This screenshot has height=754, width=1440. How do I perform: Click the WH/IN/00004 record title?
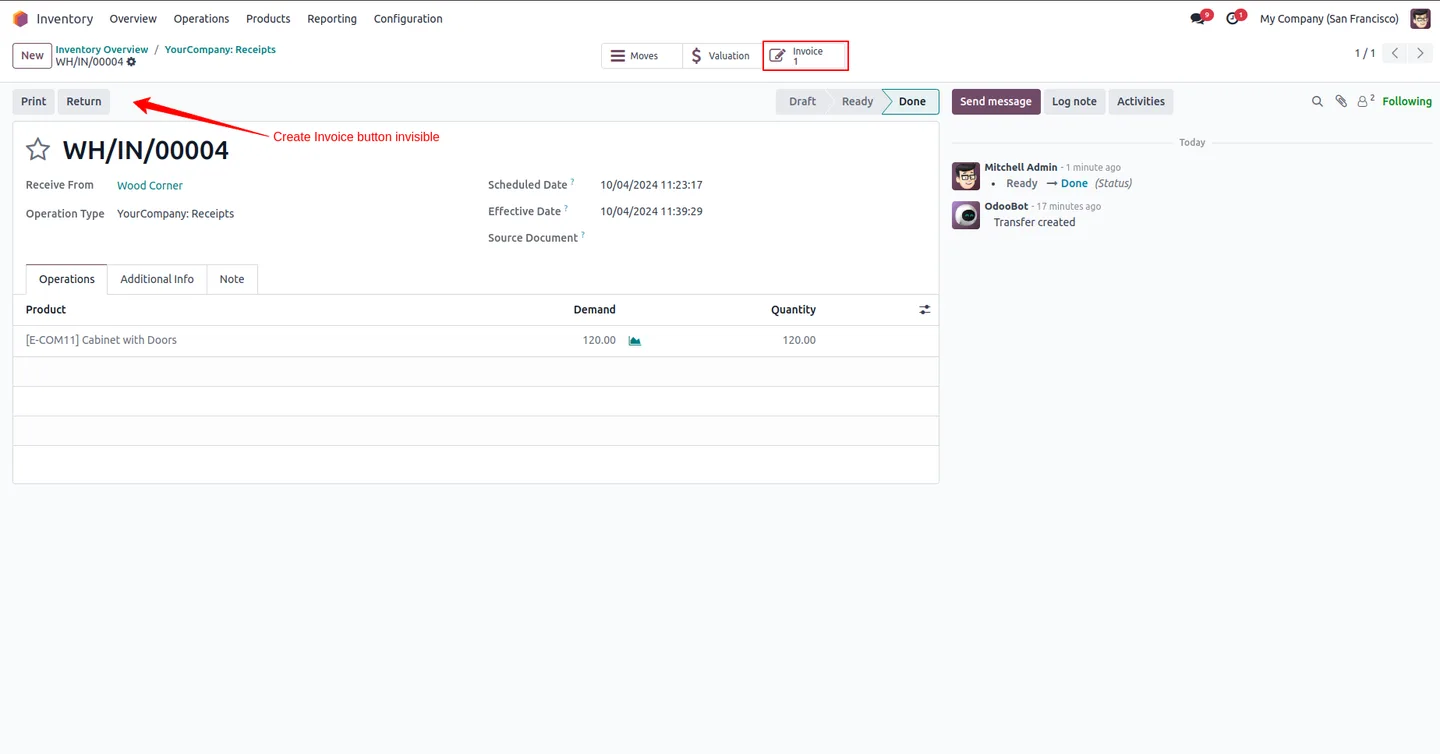[x=146, y=150]
